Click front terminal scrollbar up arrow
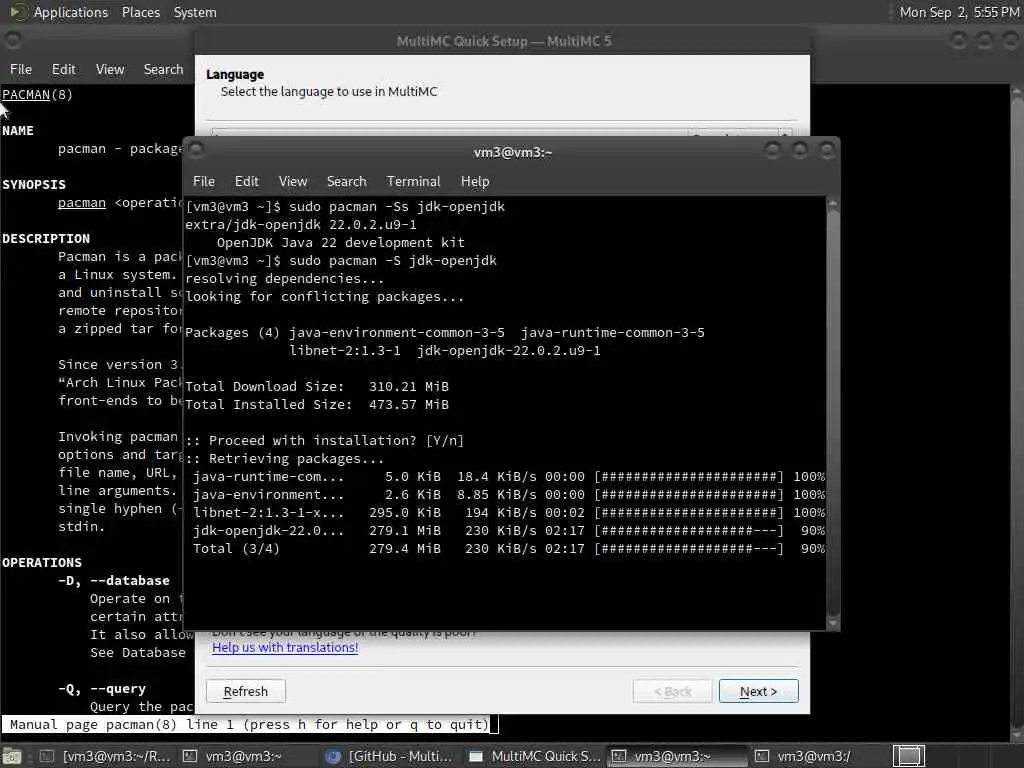The image size is (1024, 768). pyautogui.click(x=833, y=204)
